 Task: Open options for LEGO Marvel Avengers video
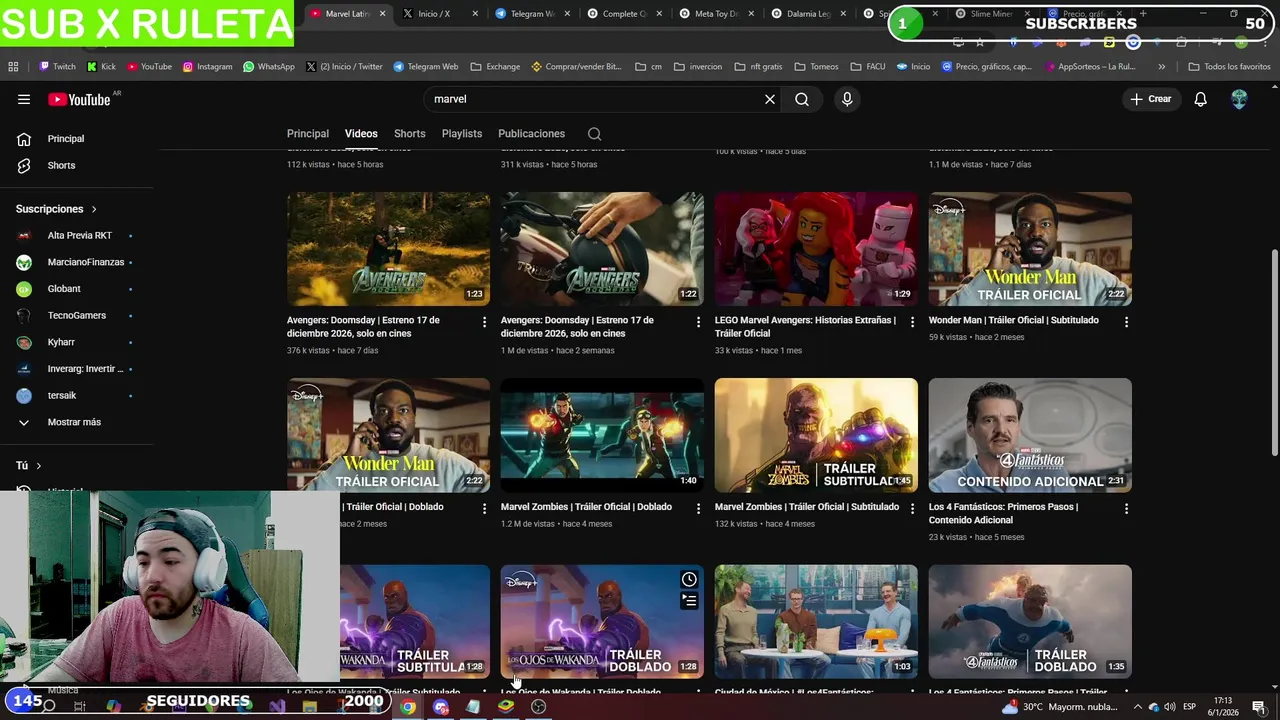coord(912,322)
